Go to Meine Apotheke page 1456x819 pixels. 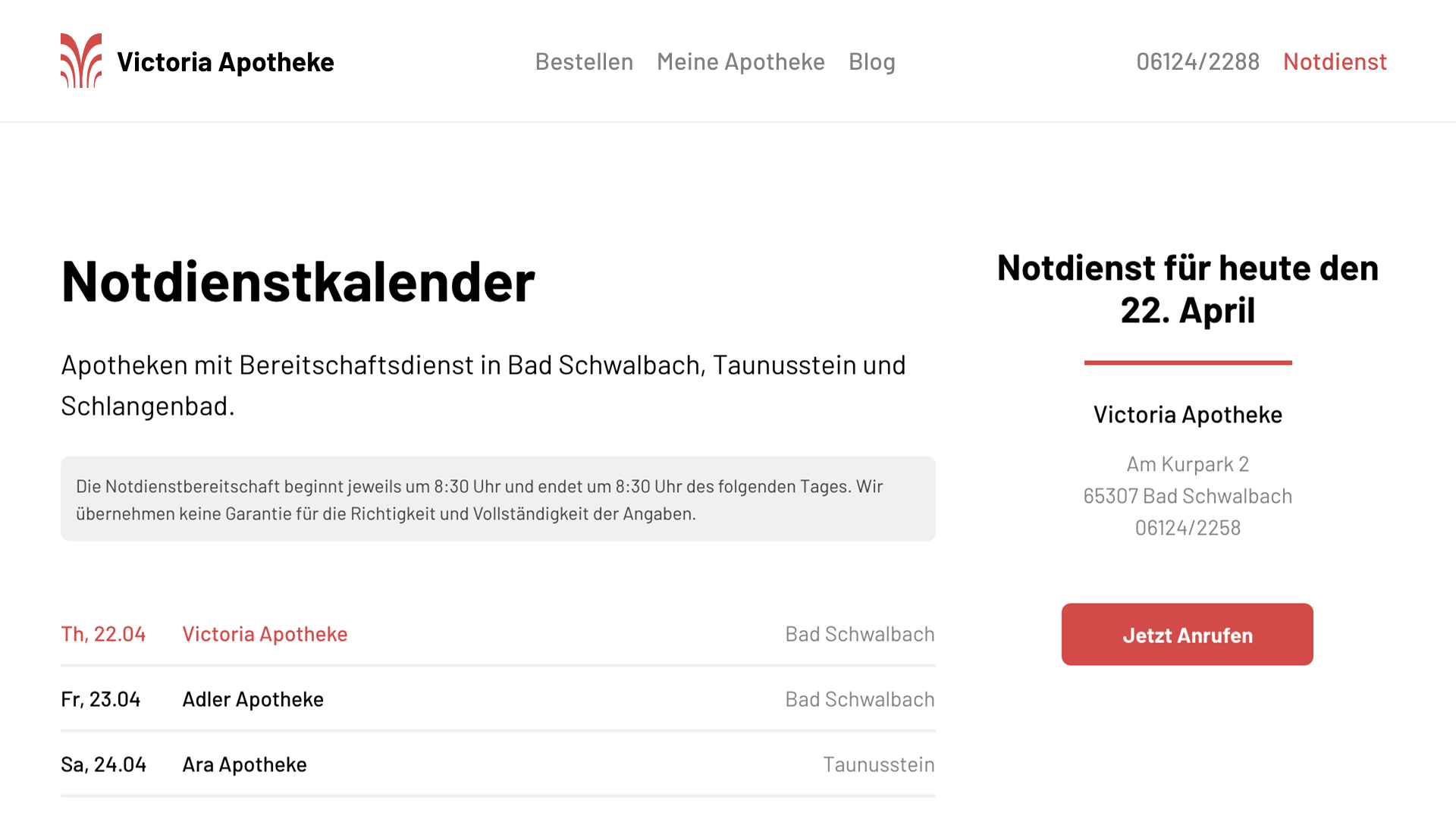[740, 62]
